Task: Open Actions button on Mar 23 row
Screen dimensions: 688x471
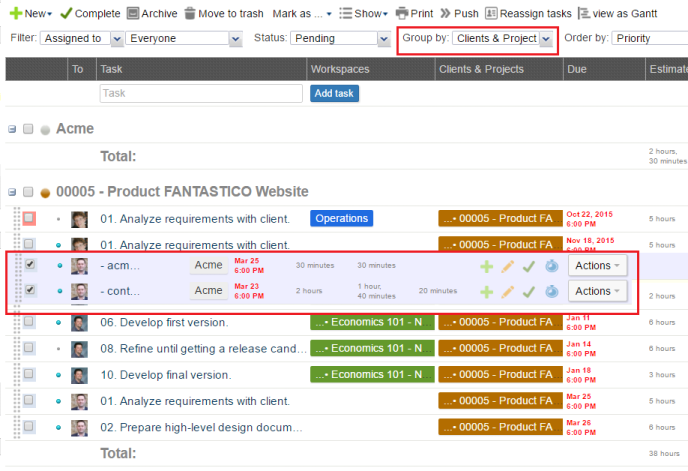Action: point(598,291)
